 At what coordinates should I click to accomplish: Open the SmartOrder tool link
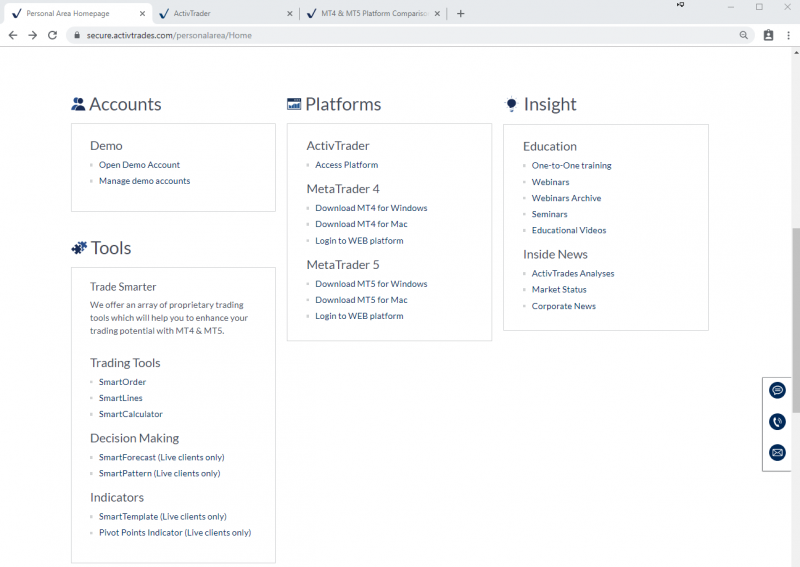[x=122, y=382]
